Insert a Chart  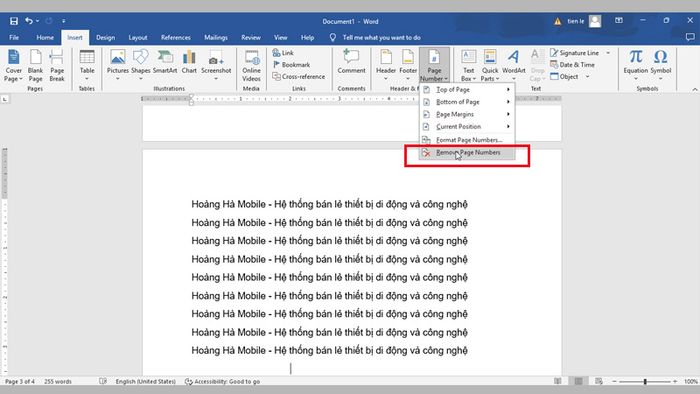(x=189, y=62)
